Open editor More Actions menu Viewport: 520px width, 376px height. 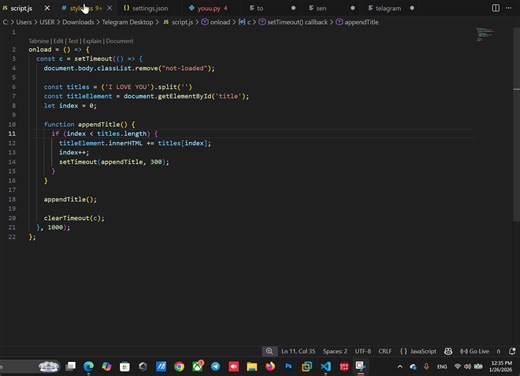(x=509, y=8)
